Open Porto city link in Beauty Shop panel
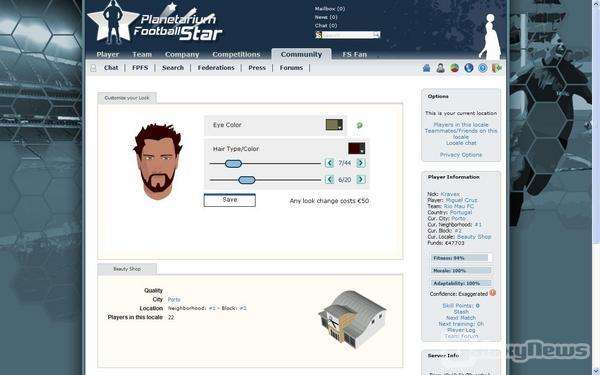The width and height of the screenshot is (600, 375). click(x=174, y=300)
